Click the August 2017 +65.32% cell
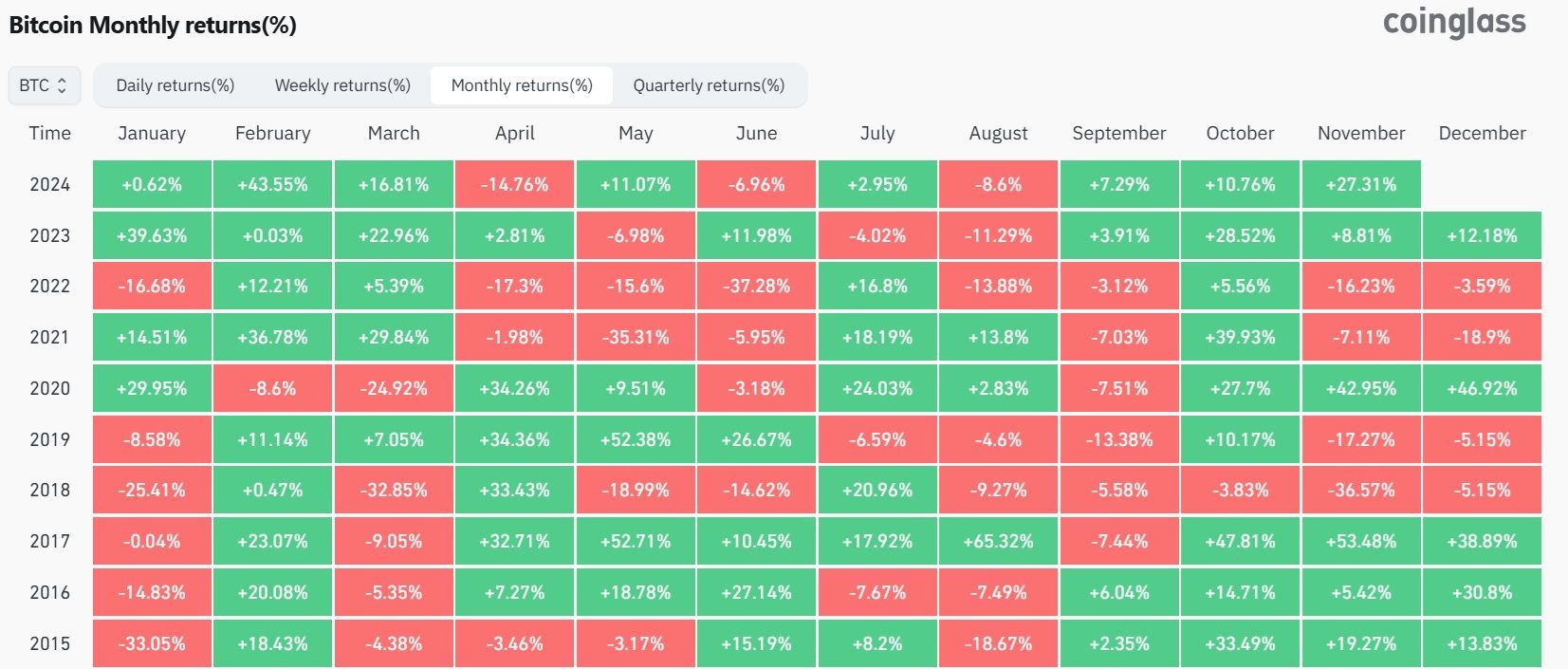 (x=998, y=541)
